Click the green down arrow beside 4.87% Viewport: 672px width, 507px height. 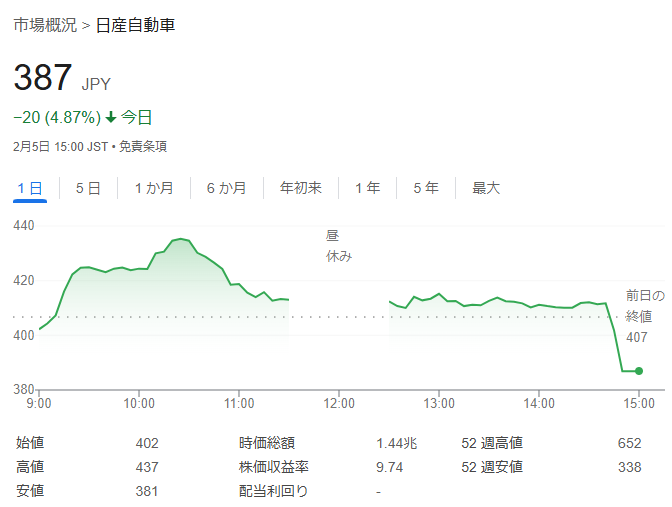(111, 117)
